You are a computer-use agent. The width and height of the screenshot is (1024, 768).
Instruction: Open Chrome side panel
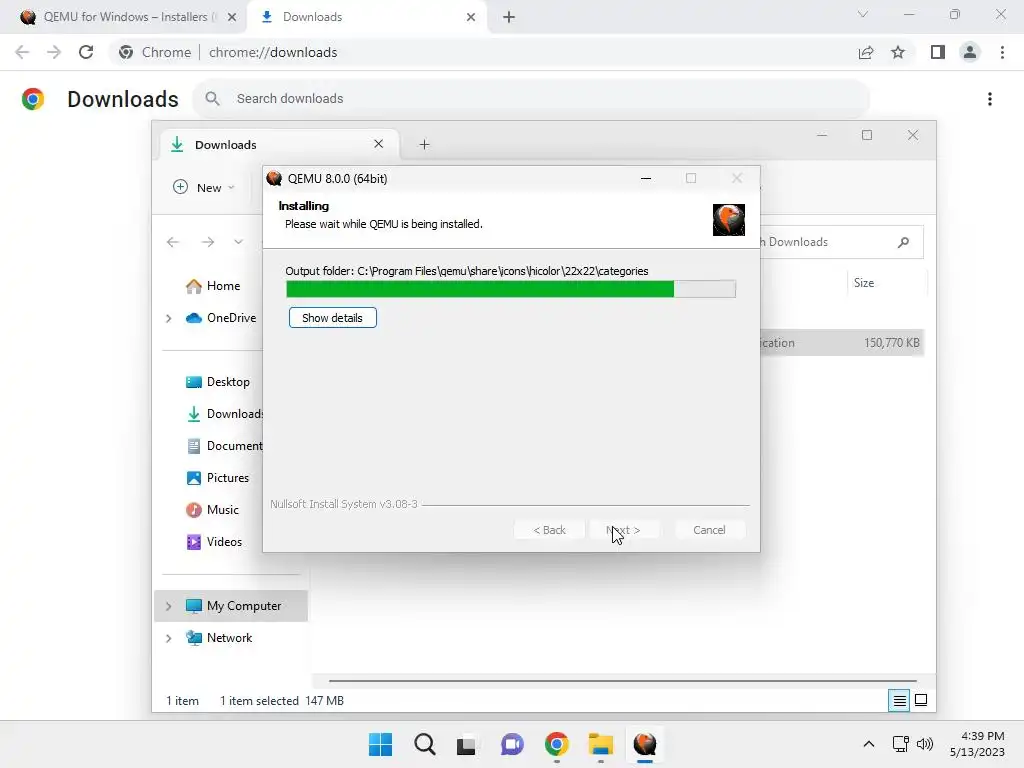pos(938,52)
